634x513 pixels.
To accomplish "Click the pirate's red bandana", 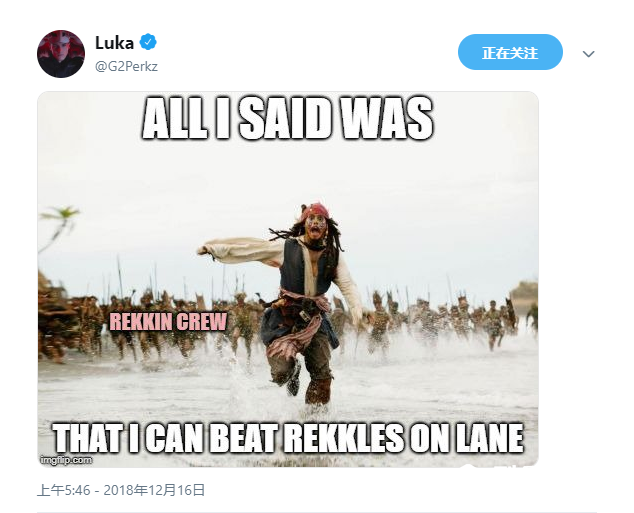I will point(316,210).
